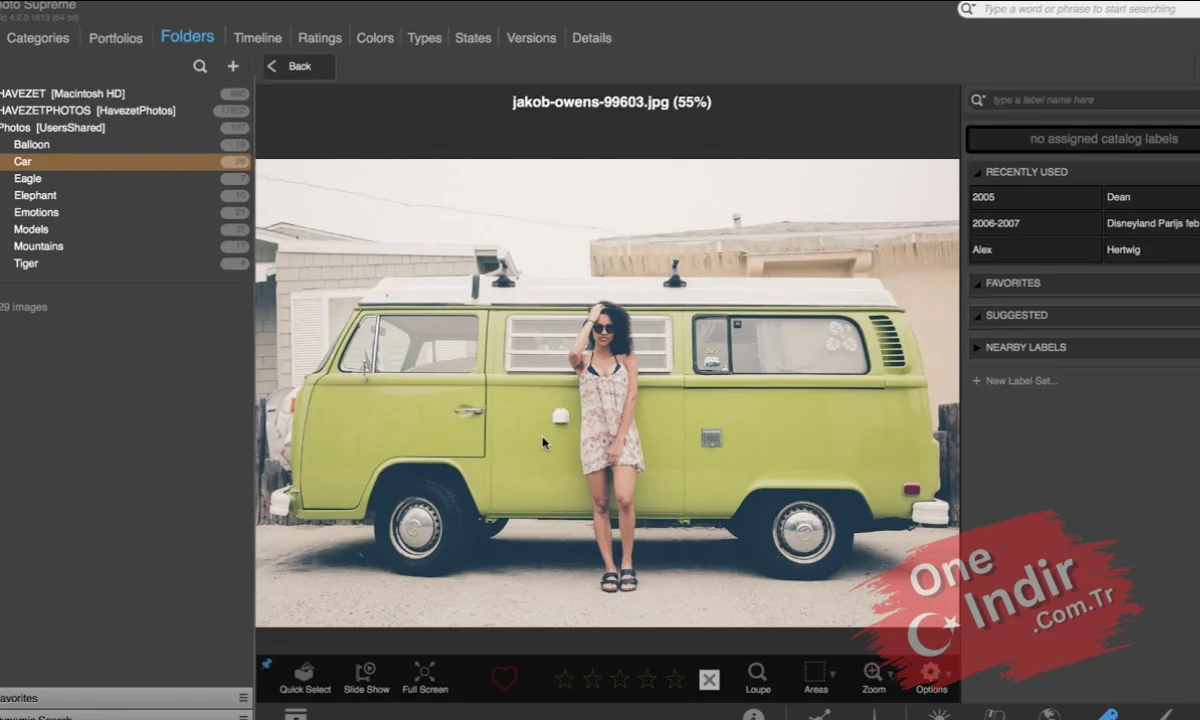Activate the Loupe magnifier tool

(758, 677)
